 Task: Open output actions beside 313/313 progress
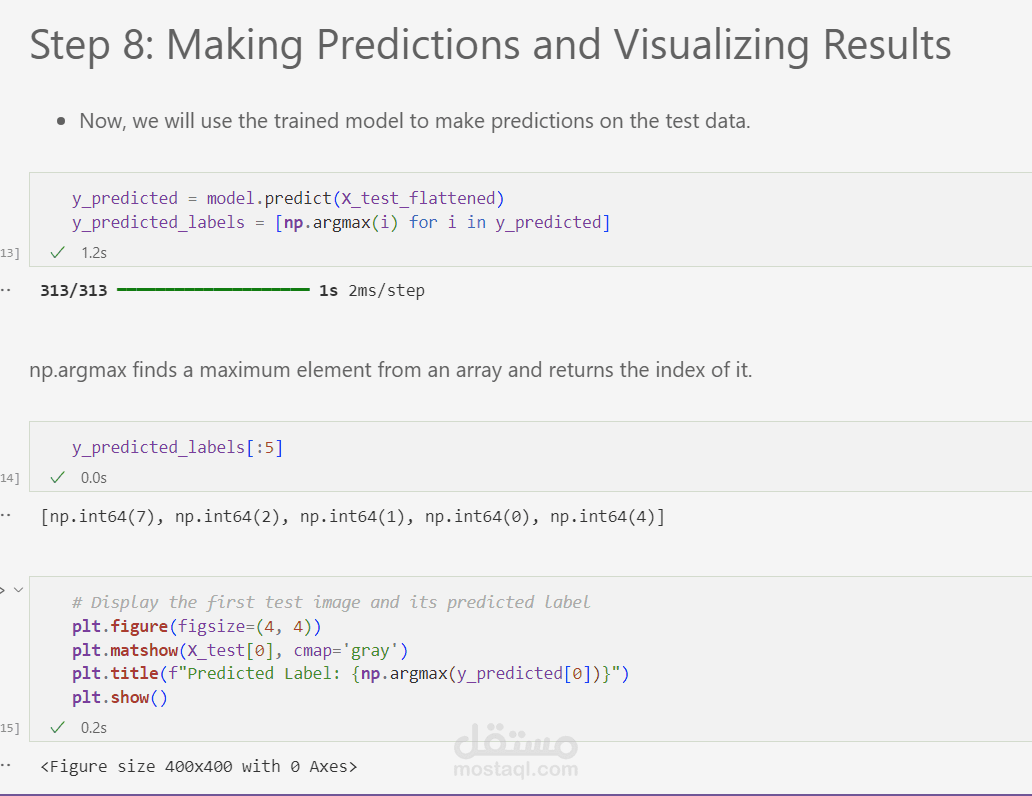(x=6, y=291)
